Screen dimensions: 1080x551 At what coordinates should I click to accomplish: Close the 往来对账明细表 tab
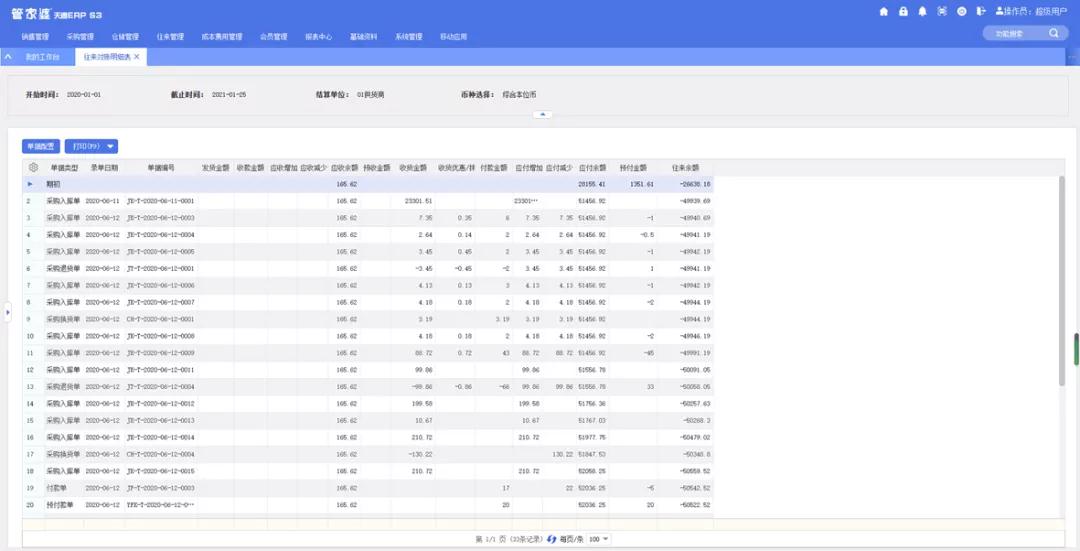(x=137, y=57)
